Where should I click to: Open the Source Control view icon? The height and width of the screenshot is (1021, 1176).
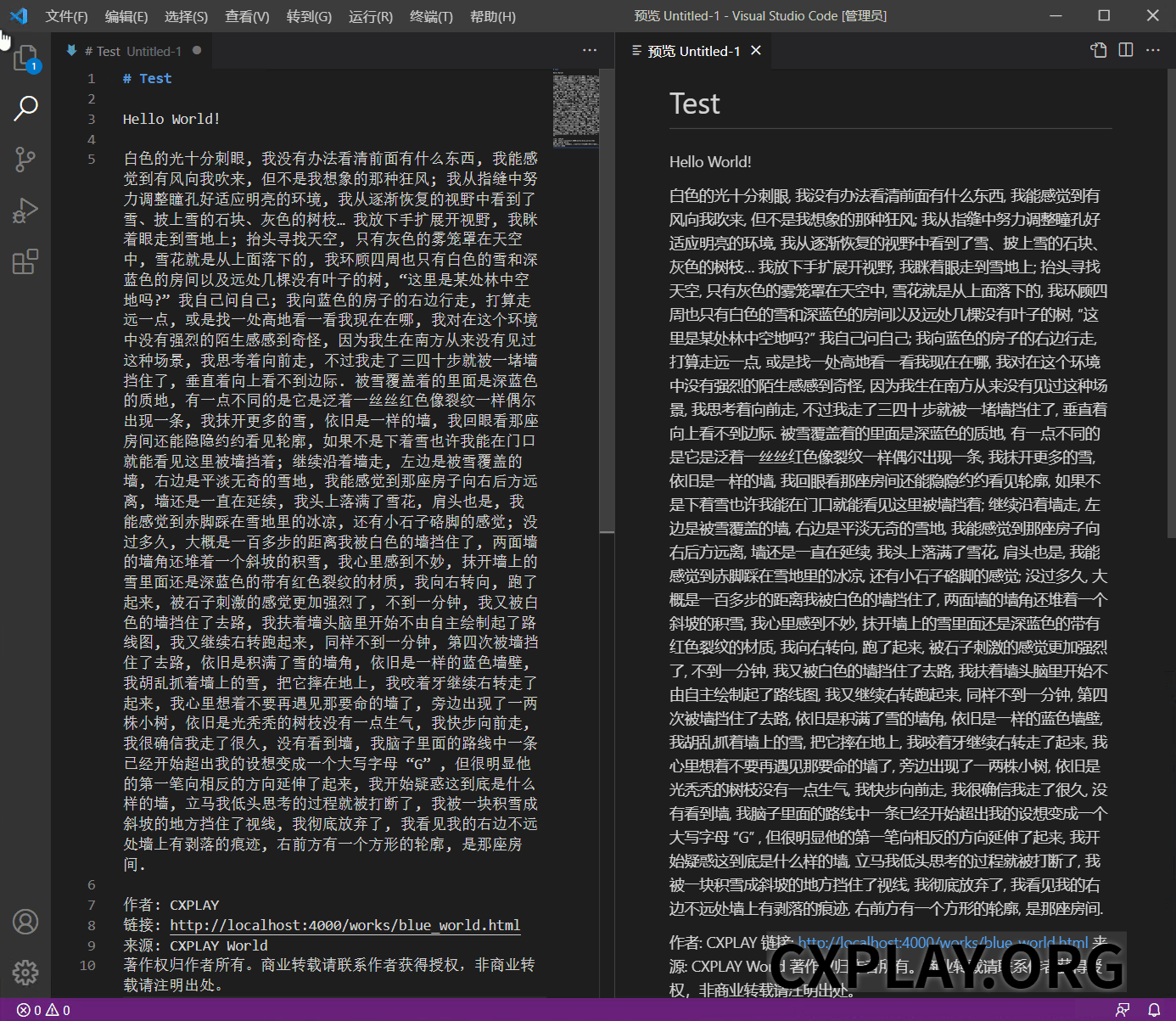pos(25,159)
